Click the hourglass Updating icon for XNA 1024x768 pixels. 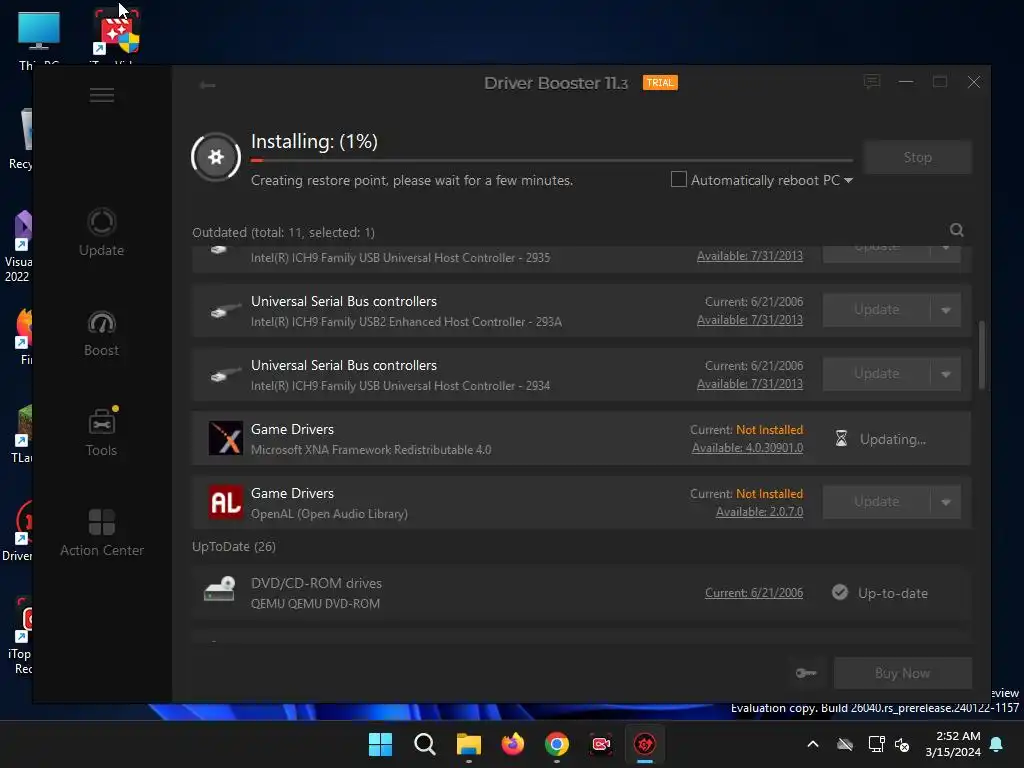841,438
